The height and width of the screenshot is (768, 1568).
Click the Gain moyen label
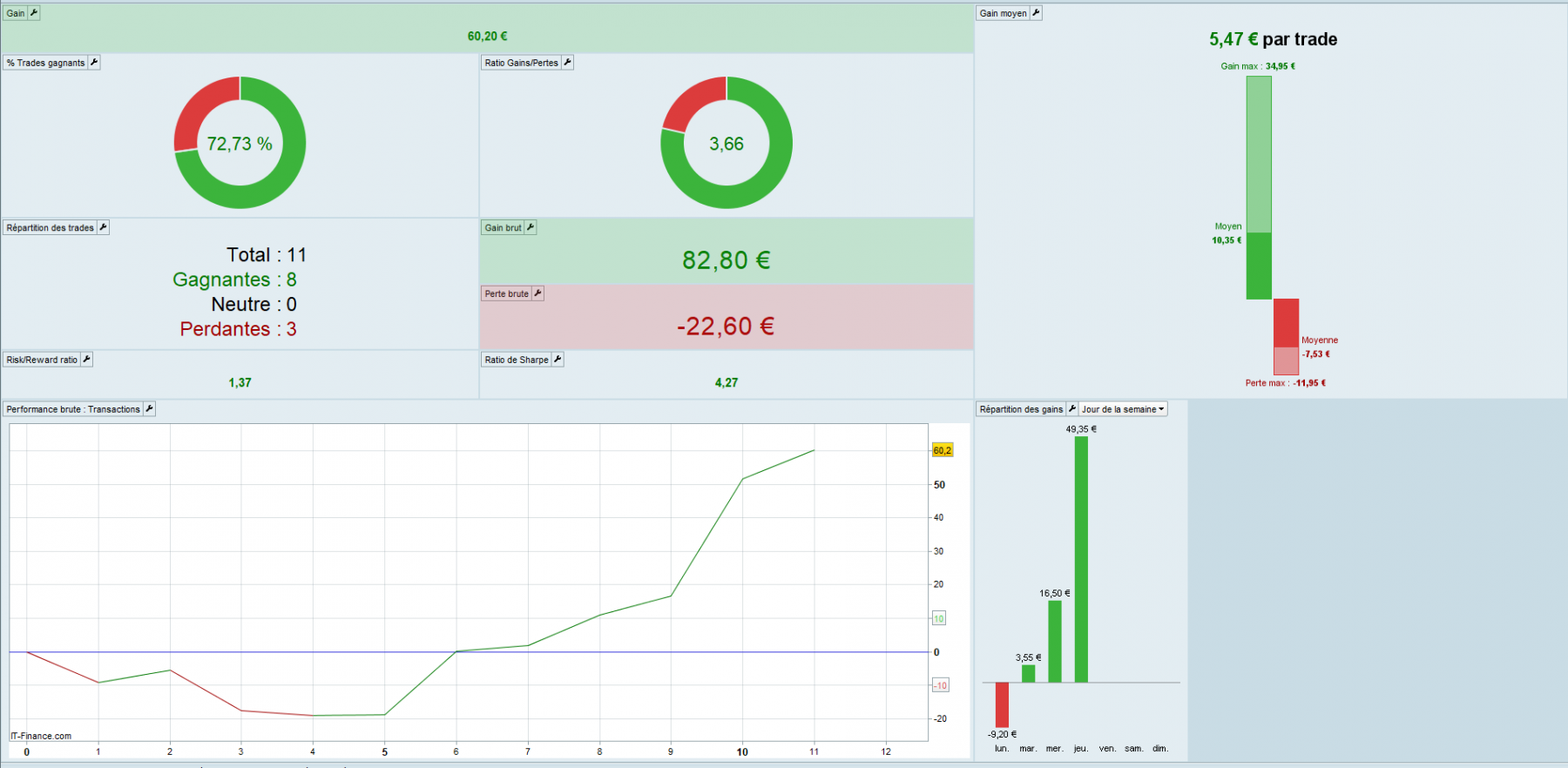[1003, 13]
